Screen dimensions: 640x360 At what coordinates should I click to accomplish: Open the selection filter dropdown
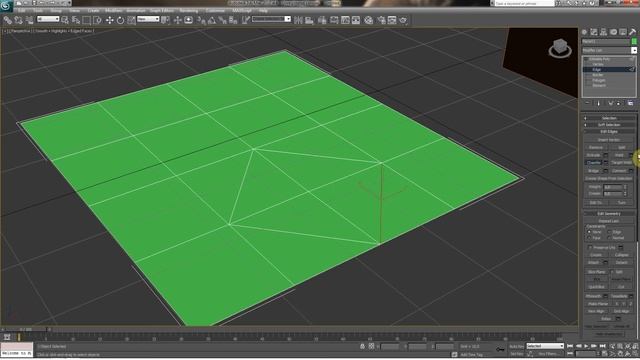[48, 19]
